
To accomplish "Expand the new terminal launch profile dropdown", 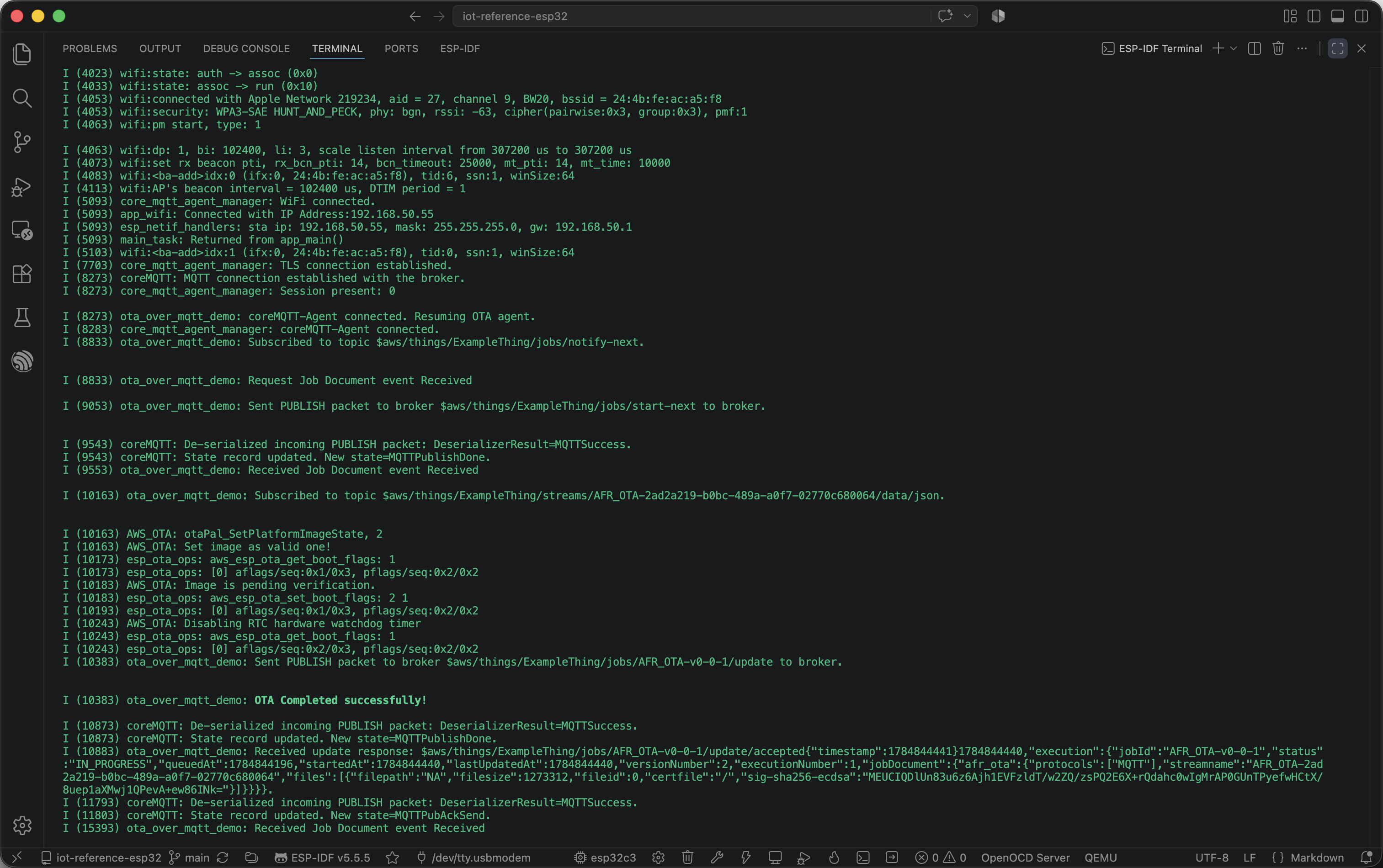I will pyautogui.click(x=1233, y=49).
